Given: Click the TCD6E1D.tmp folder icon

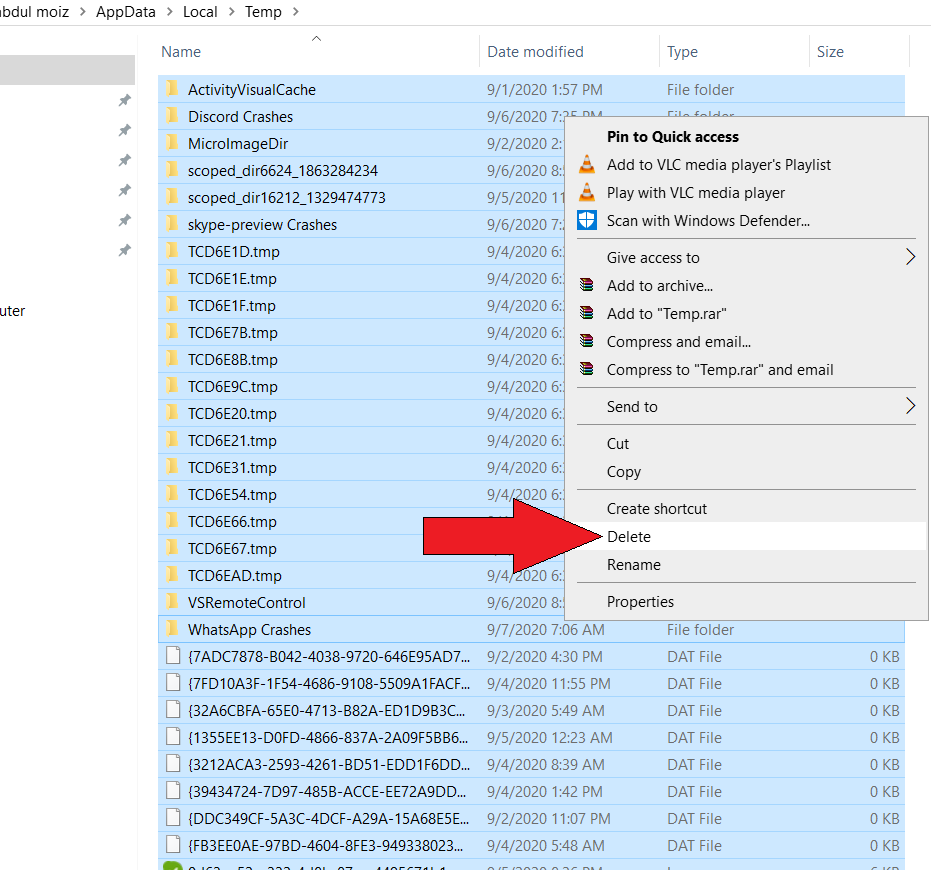Looking at the screenshot, I should pos(172,251).
